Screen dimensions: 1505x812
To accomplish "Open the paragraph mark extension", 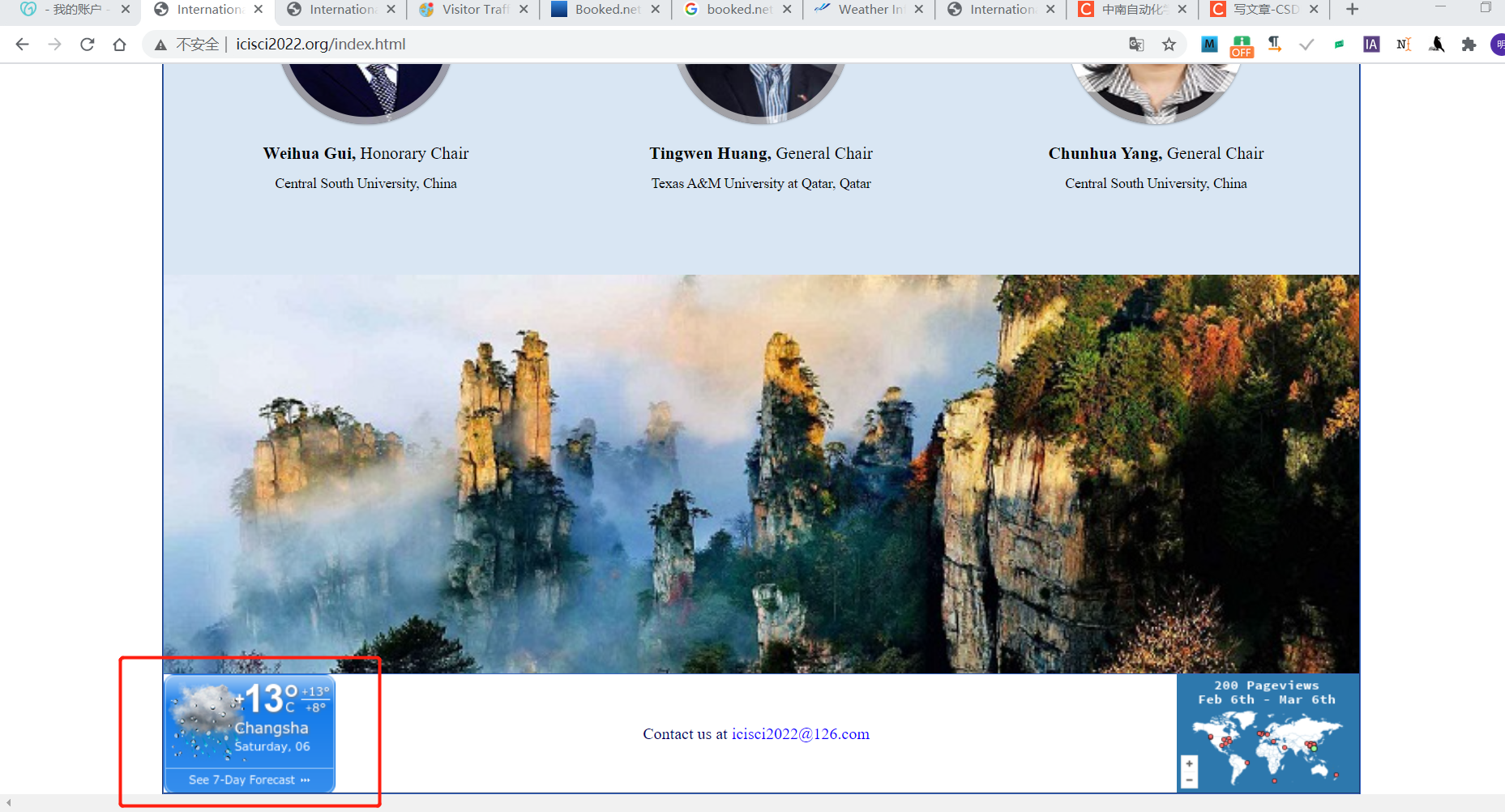I will [x=1275, y=45].
